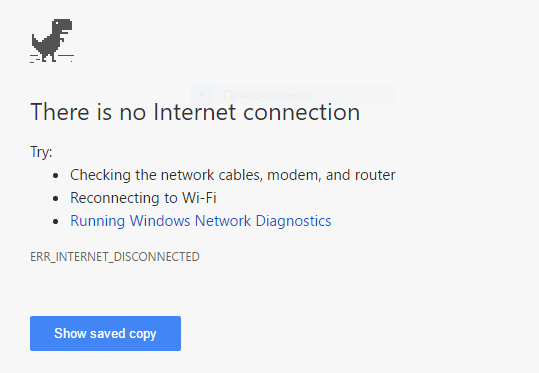Image resolution: width=539 pixels, height=373 pixels.
Task: Click the bullet before Checking the network cables
Action: click(x=56, y=176)
